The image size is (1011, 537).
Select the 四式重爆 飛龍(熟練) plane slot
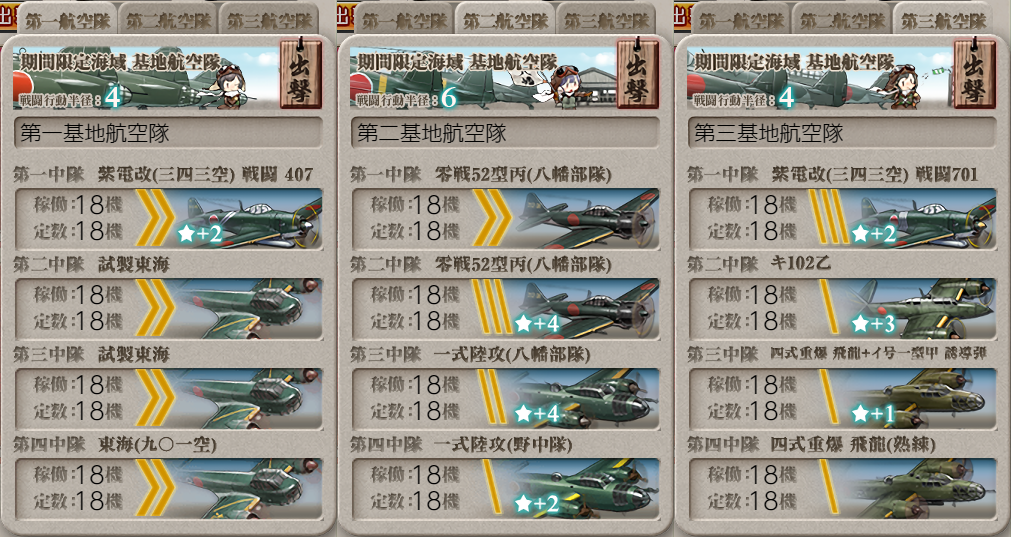point(842,489)
